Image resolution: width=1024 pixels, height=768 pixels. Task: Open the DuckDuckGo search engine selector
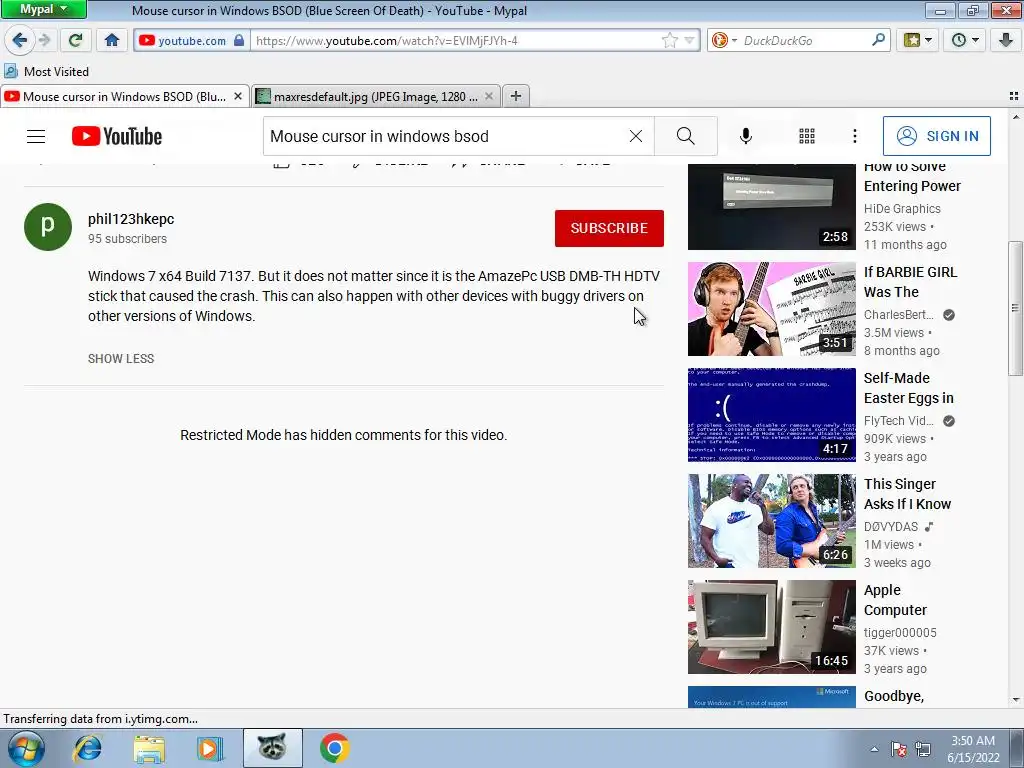(x=724, y=40)
